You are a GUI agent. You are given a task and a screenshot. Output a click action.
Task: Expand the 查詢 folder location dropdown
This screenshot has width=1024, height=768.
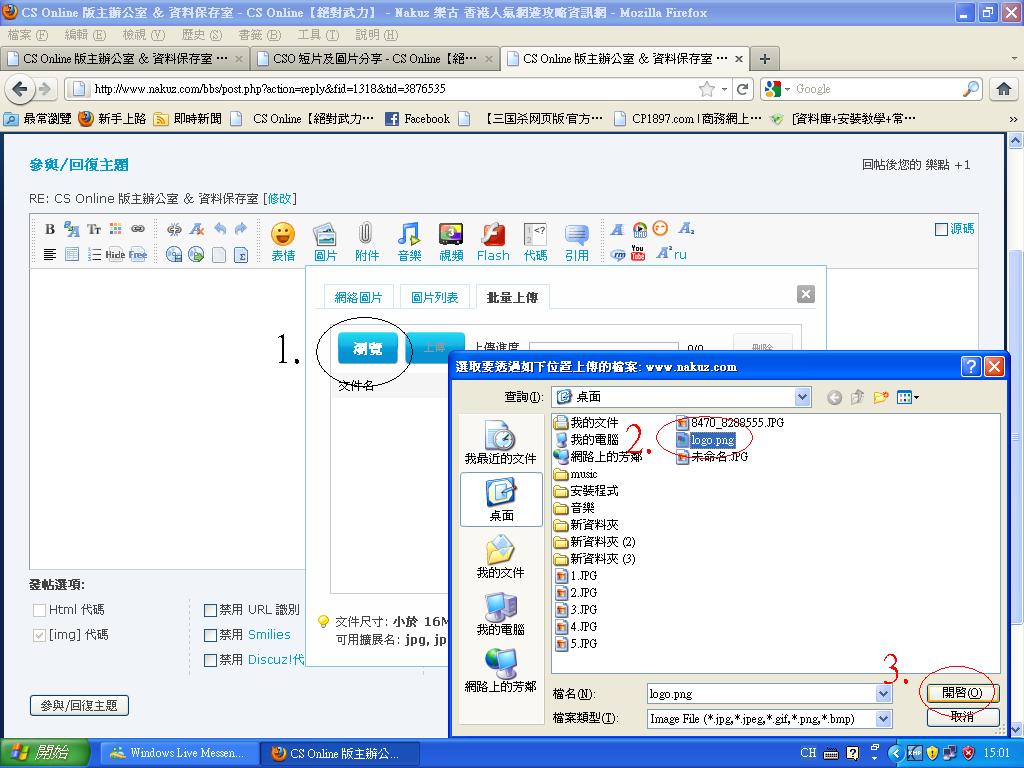pos(802,397)
